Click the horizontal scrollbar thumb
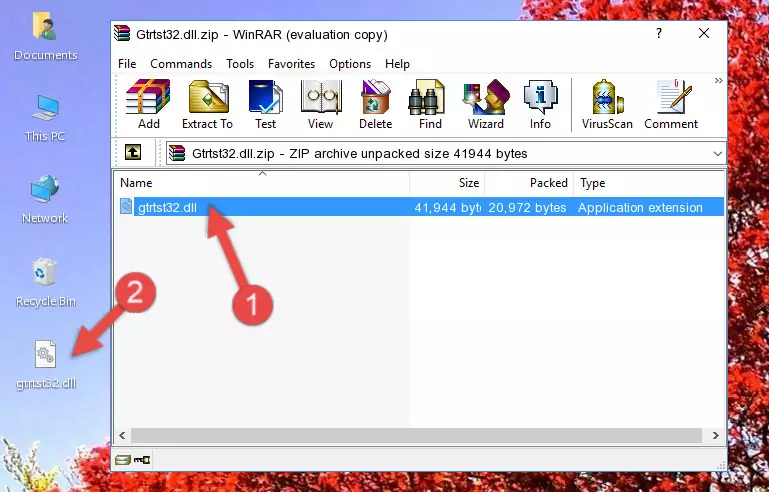 [416, 435]
